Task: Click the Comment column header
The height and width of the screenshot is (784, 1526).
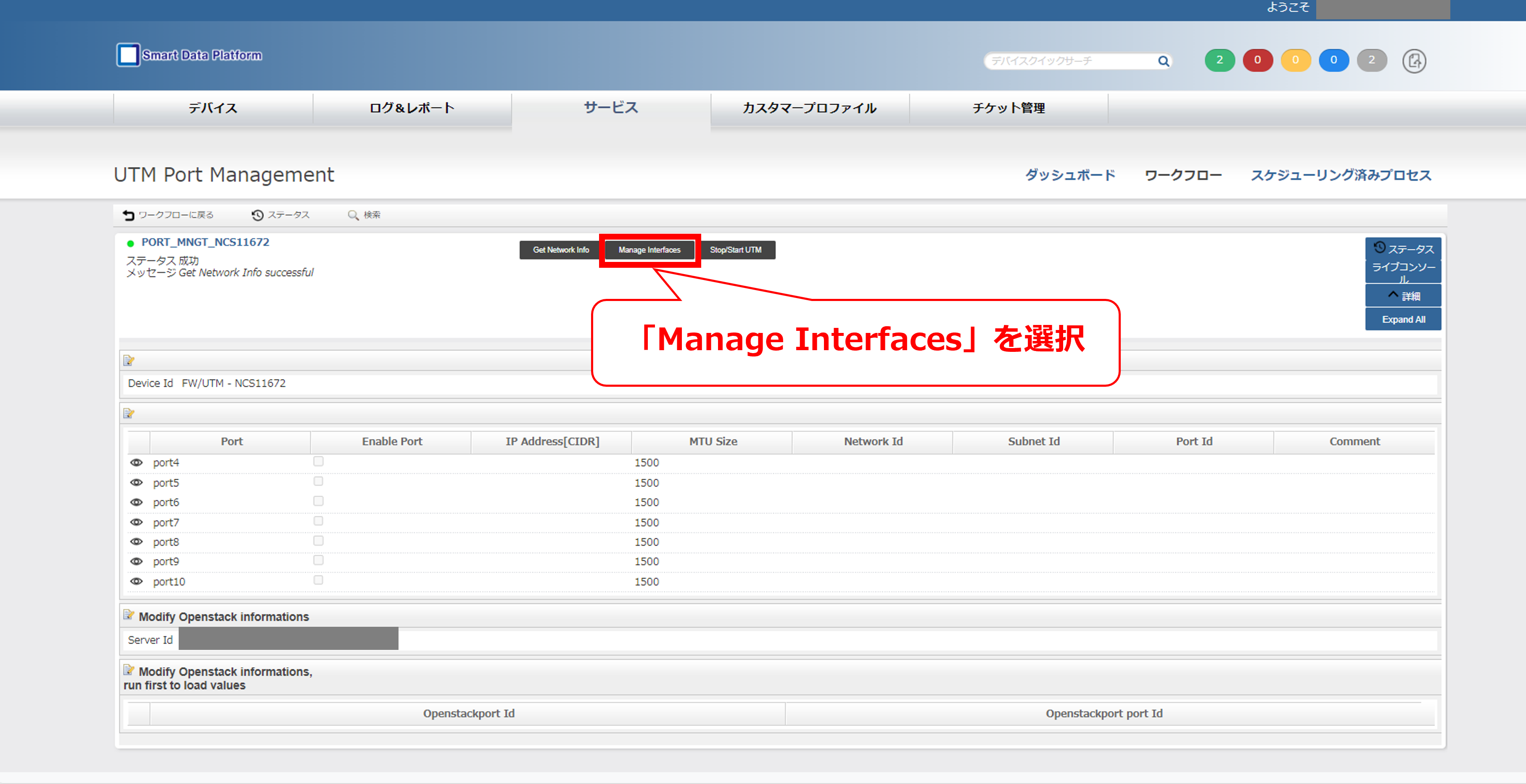Action: click(x=1354, y=441)
